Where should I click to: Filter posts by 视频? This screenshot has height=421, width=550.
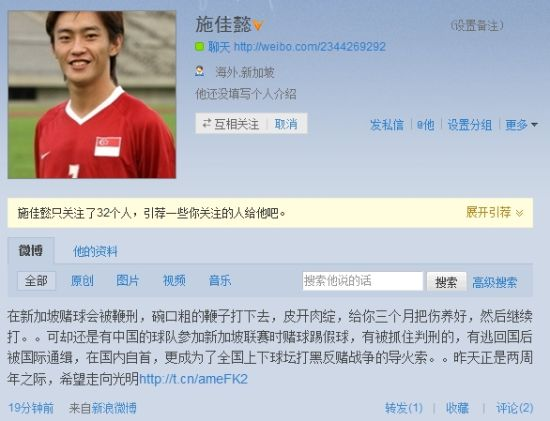point(174,281)
